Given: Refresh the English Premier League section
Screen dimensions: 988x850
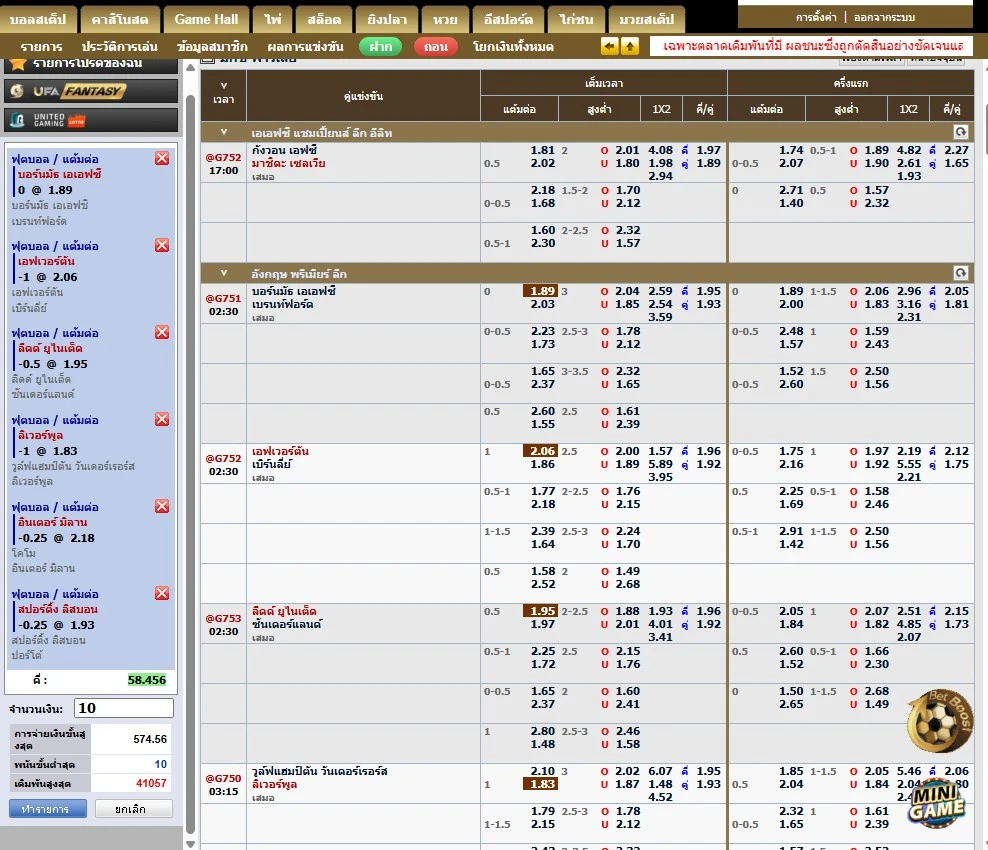Looking at the screenshot, I should click(960, 273).
